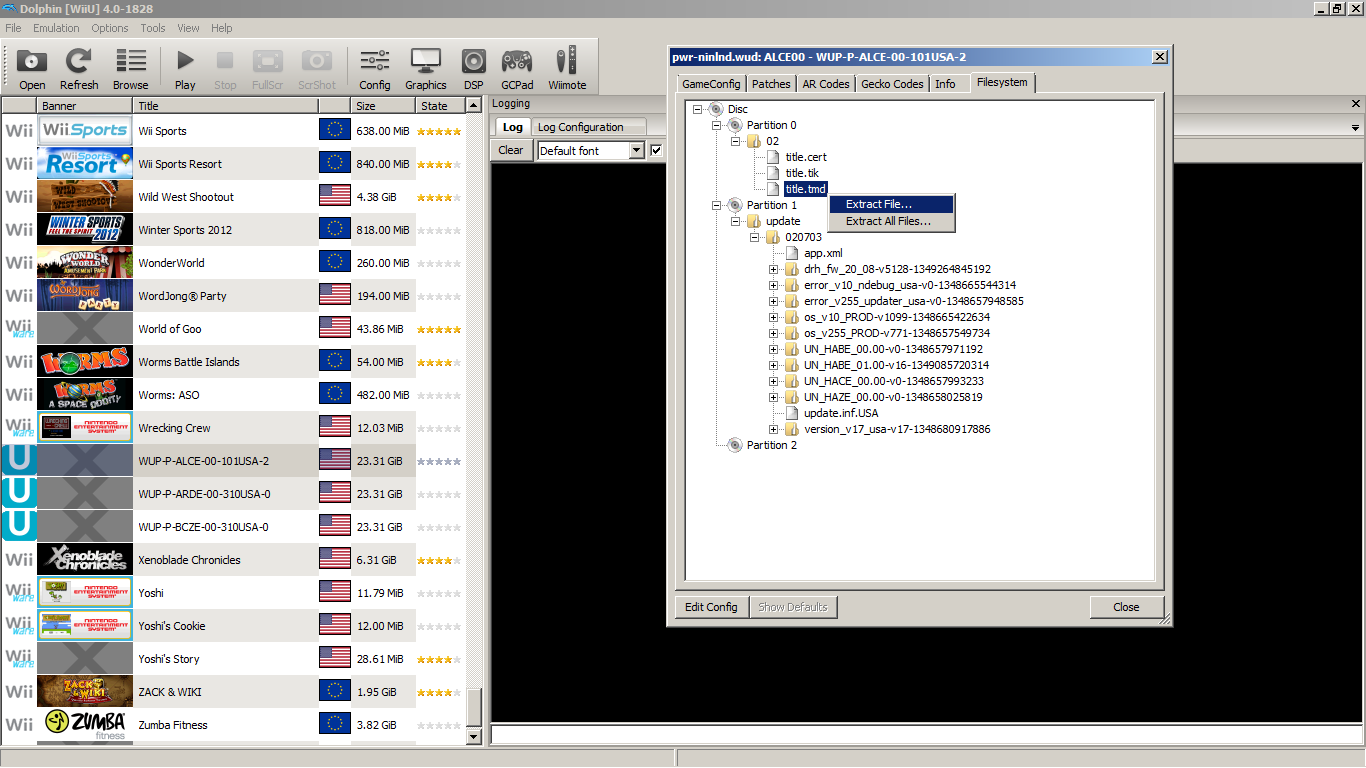Click the Refresh game list icon
This screenshot has width=1366, height=768.
point(79,68)
